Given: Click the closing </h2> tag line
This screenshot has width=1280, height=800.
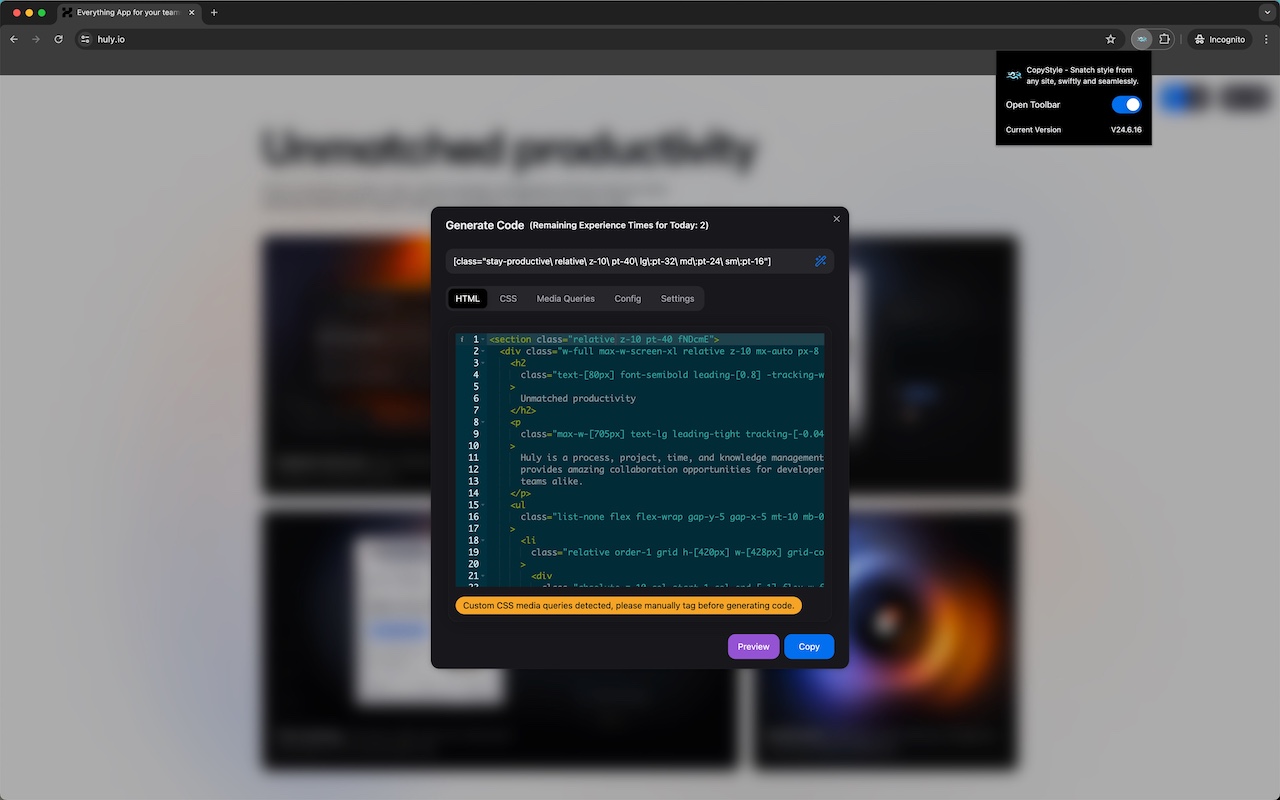Looking at the screenshot, I should 523,410.
